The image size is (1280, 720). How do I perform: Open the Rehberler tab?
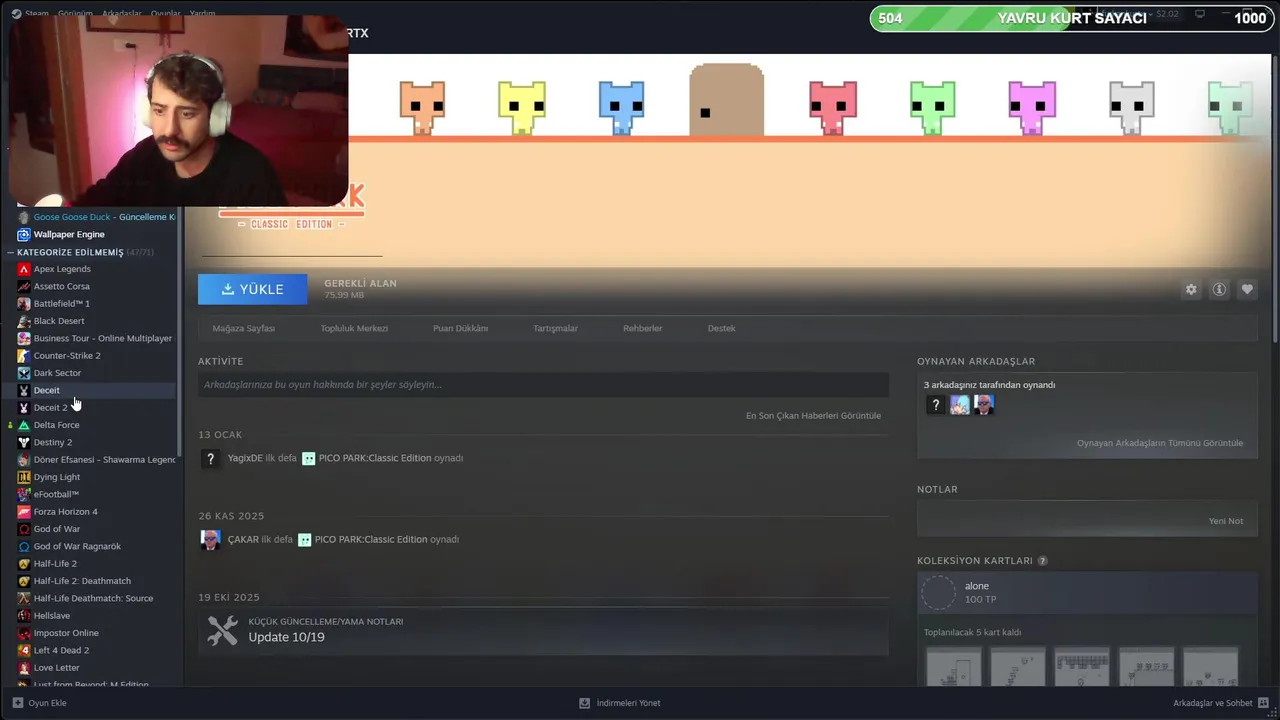(642, 328)
